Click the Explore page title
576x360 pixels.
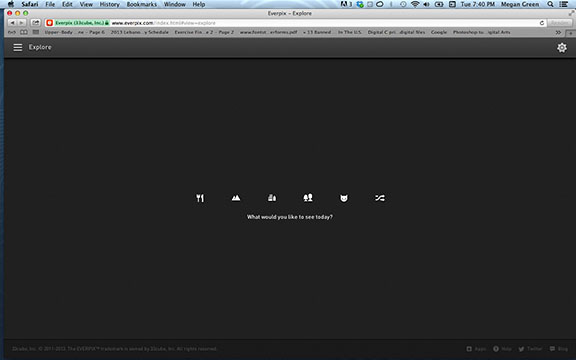pyautogui.click(x=40, y=47)
